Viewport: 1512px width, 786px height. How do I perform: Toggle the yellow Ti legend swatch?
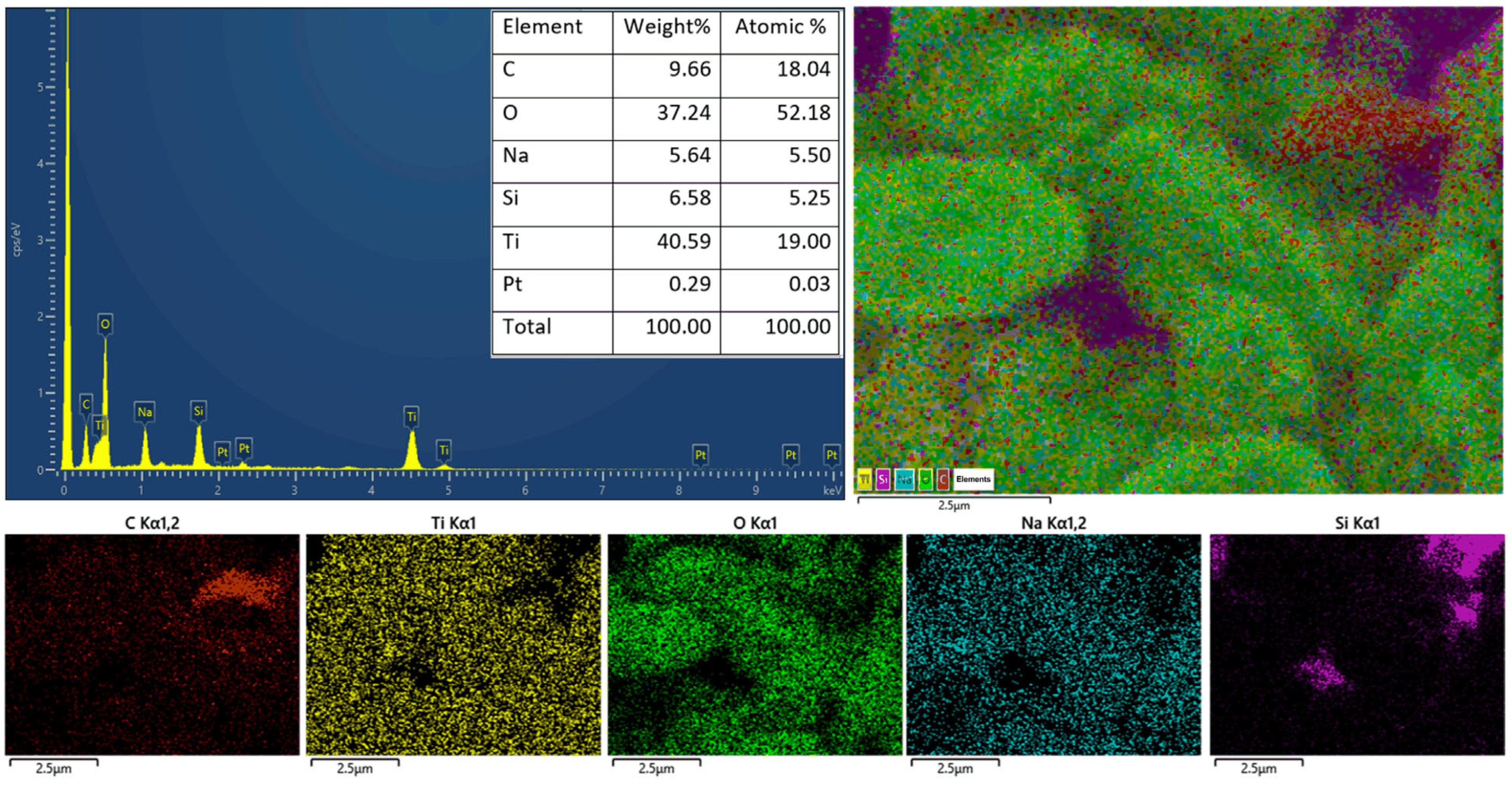pyautogui.click(x=865, y=479)
